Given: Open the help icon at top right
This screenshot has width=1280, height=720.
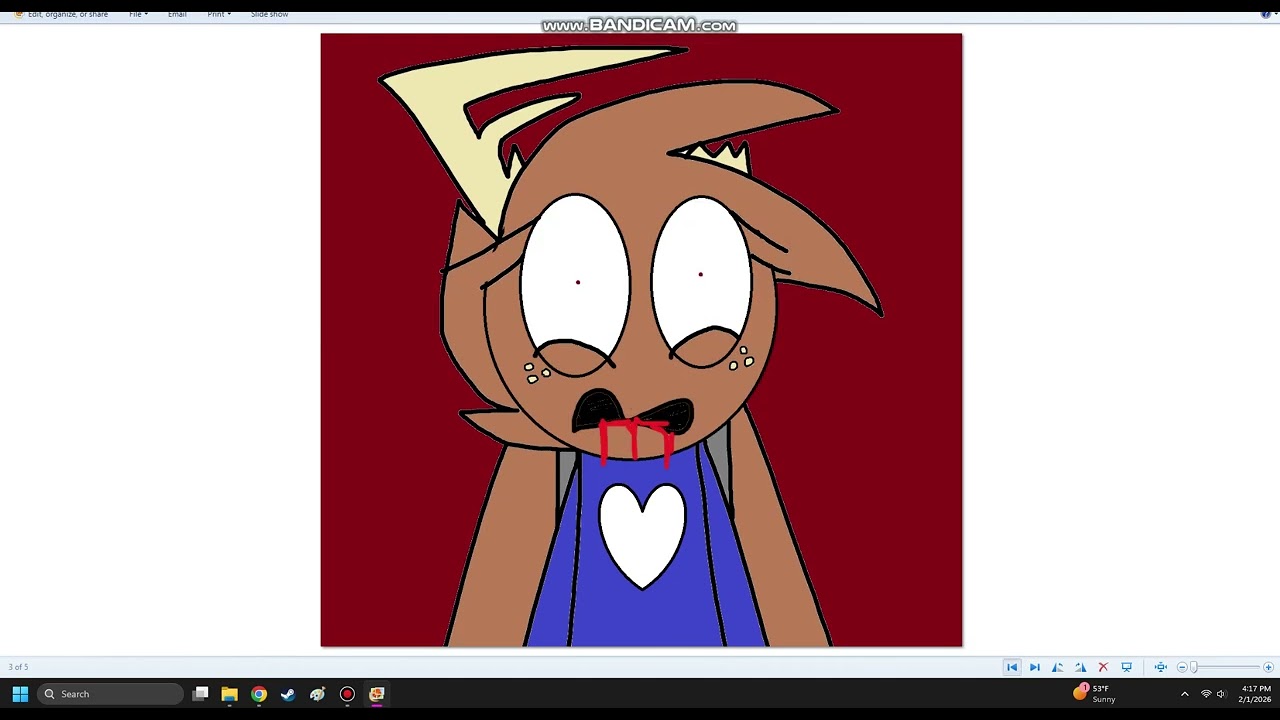Looking at the screenshot, I should [x=1266, y=14].
